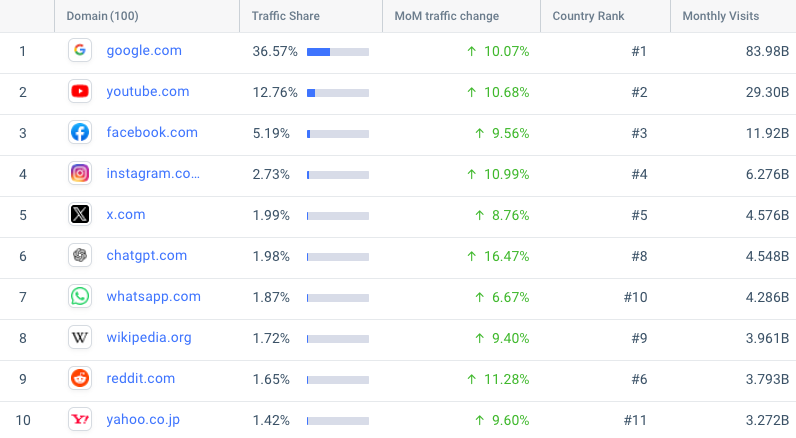Open the wikipedia.org domain link
Viewport: 796px width, 438px height.
[x=149, y=338]
